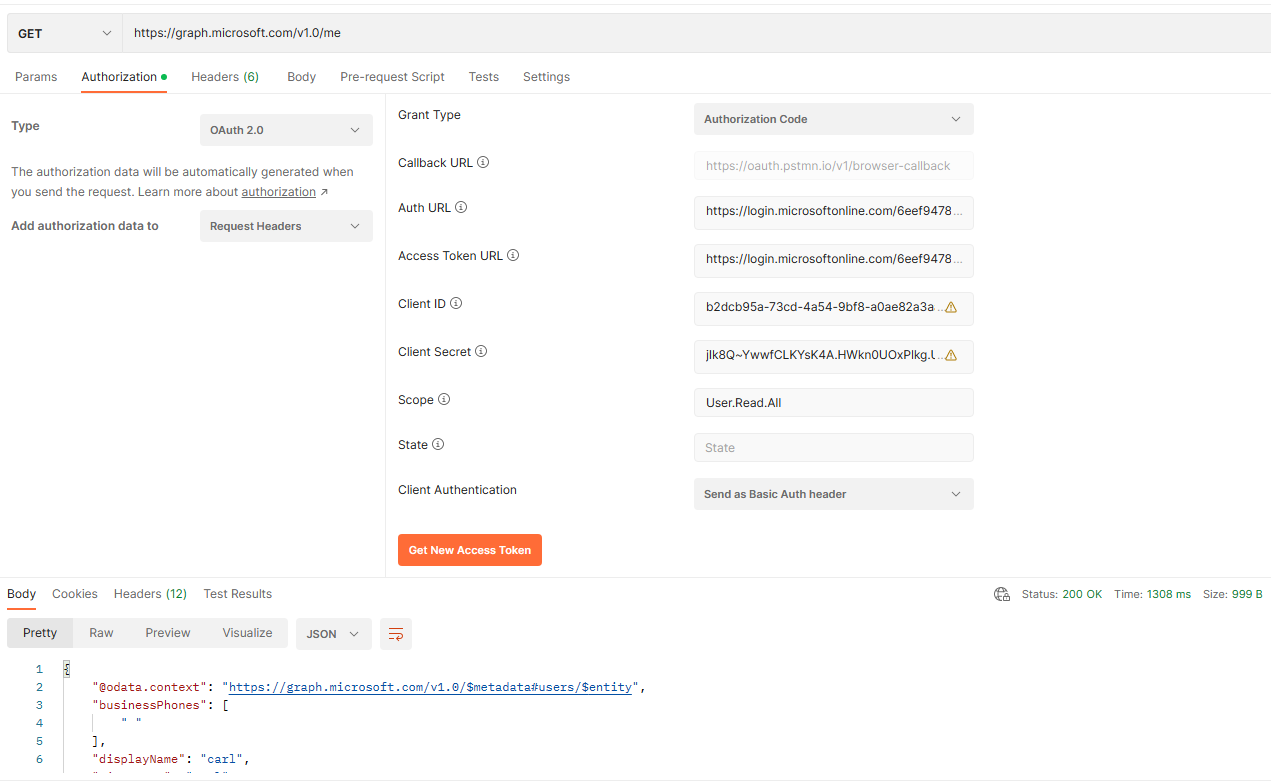Select the Authorization tab
The image size is (1271, 783).
tap(124, 77)
